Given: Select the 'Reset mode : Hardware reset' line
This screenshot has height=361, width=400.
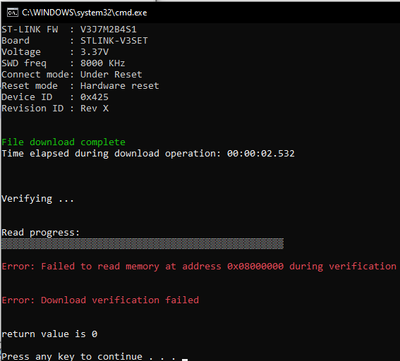Looking at the screenshot, I should (x=80, y=86).
